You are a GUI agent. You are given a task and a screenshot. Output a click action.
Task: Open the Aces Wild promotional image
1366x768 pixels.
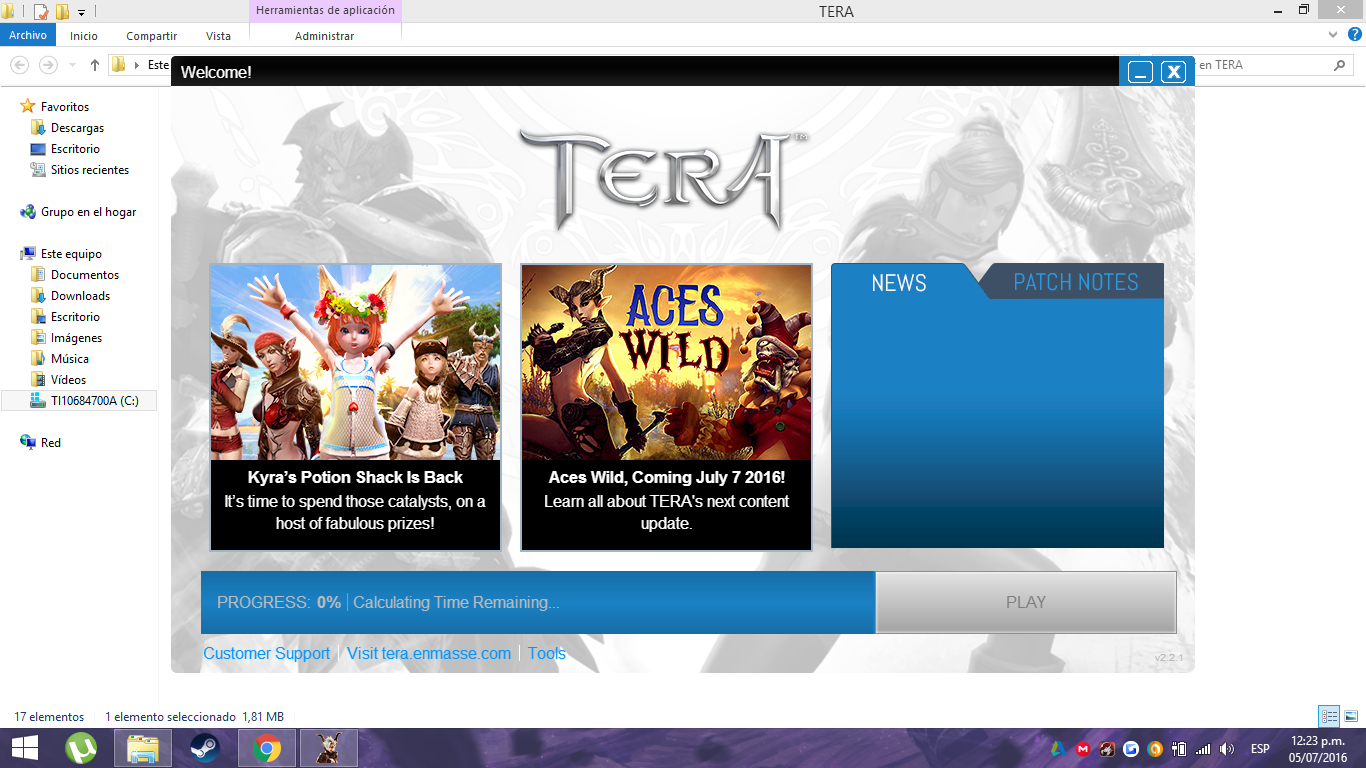tap(666, 362)
